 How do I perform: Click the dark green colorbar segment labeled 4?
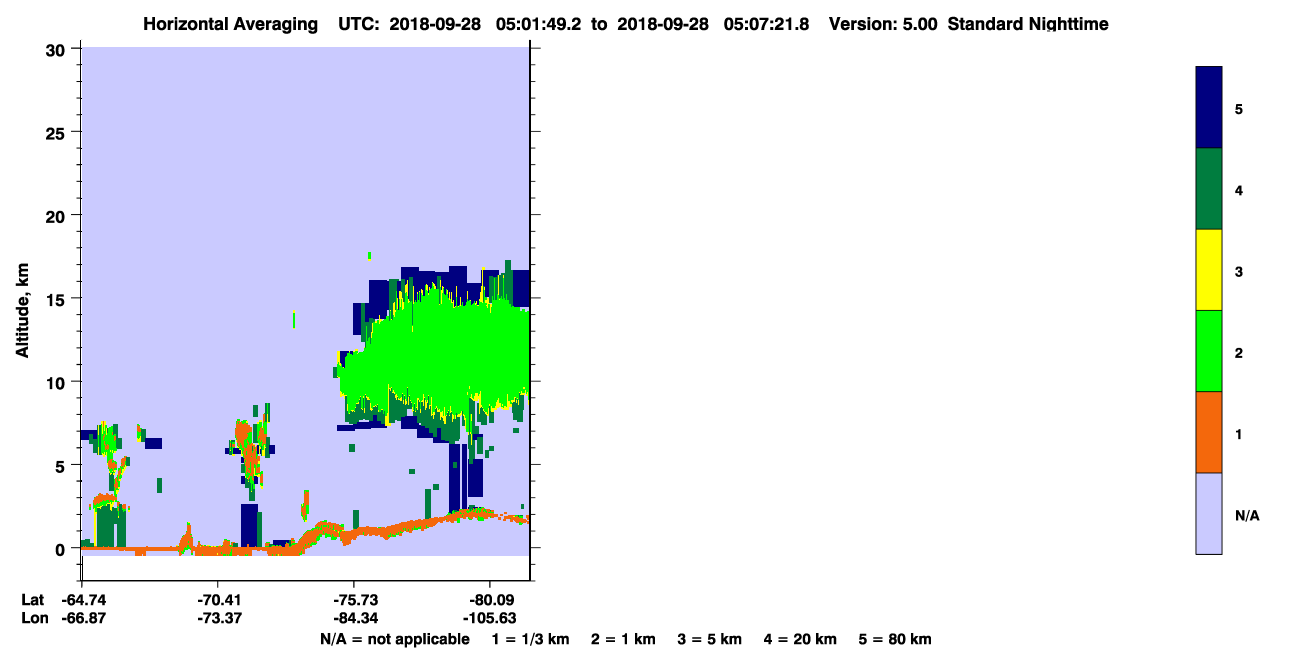[1209, 189]
